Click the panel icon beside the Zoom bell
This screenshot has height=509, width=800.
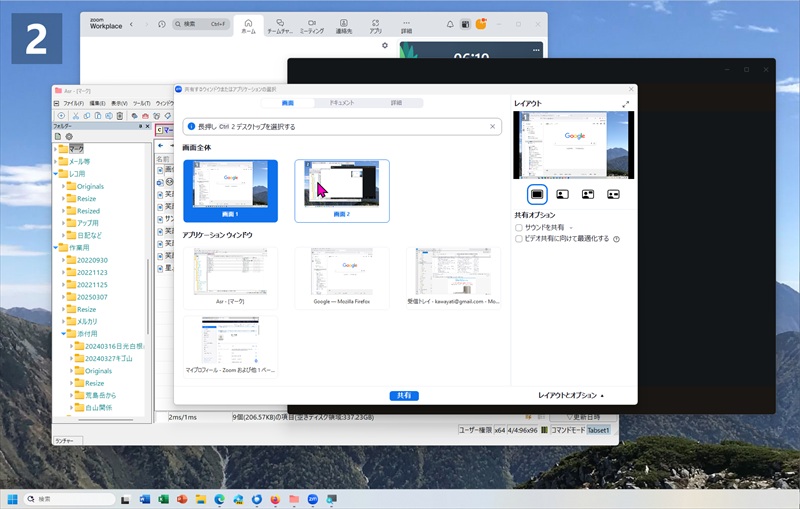tap(465, 24)
